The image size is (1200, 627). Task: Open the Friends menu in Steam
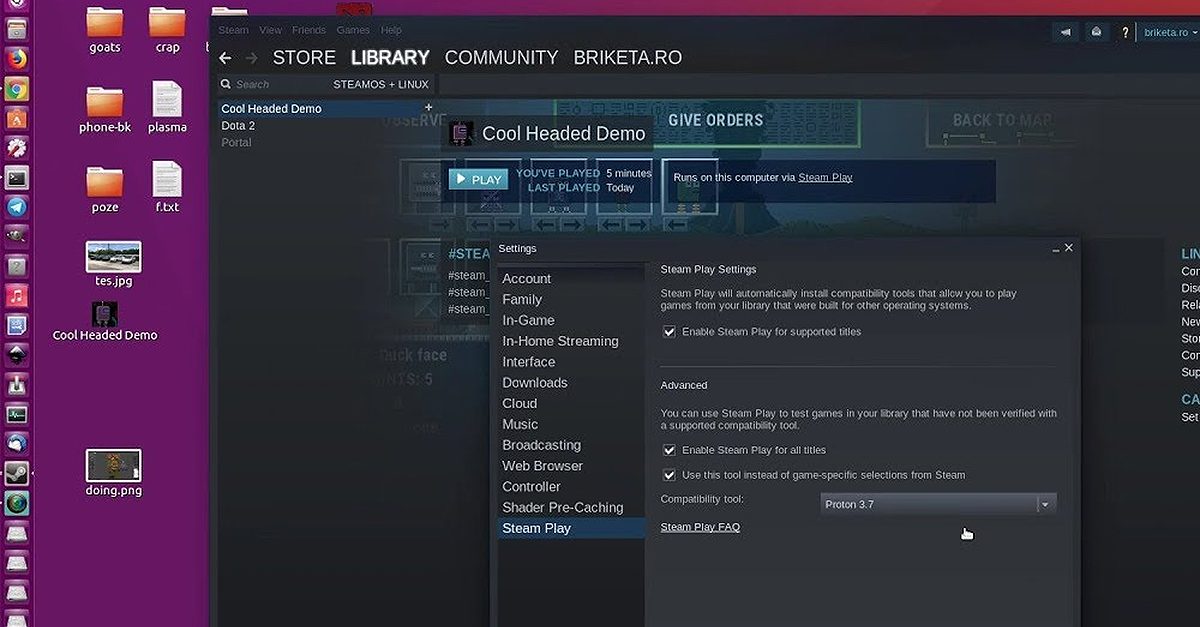309,30
